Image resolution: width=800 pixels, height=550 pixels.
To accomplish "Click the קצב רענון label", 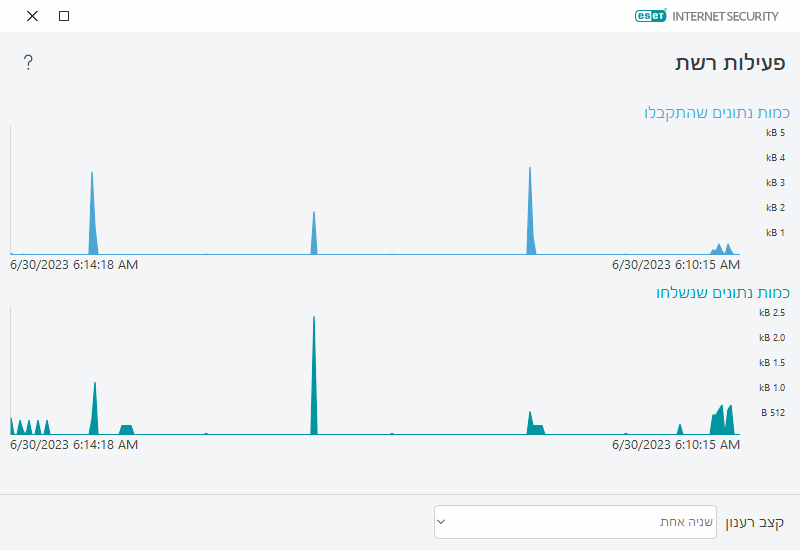I will 754,522.
